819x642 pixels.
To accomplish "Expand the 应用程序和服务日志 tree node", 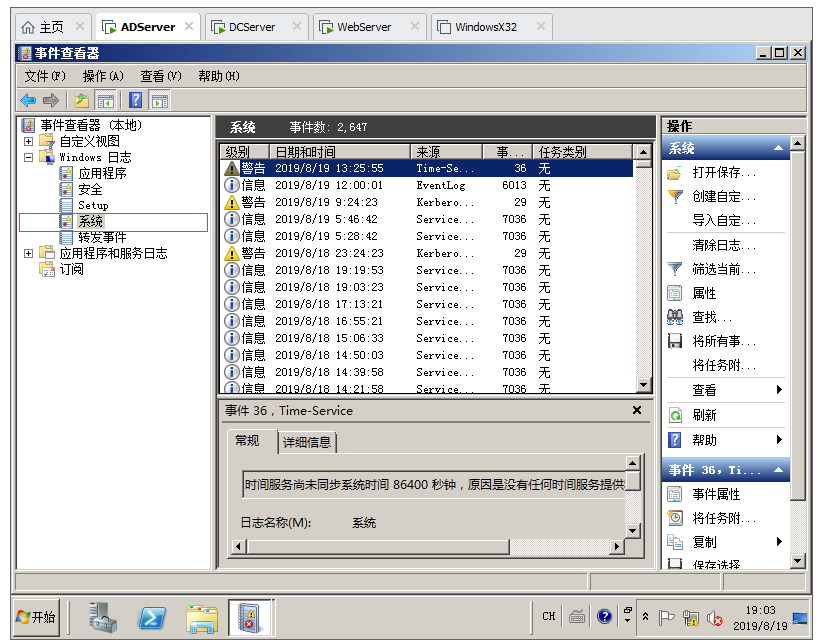I will pos(29,253).
